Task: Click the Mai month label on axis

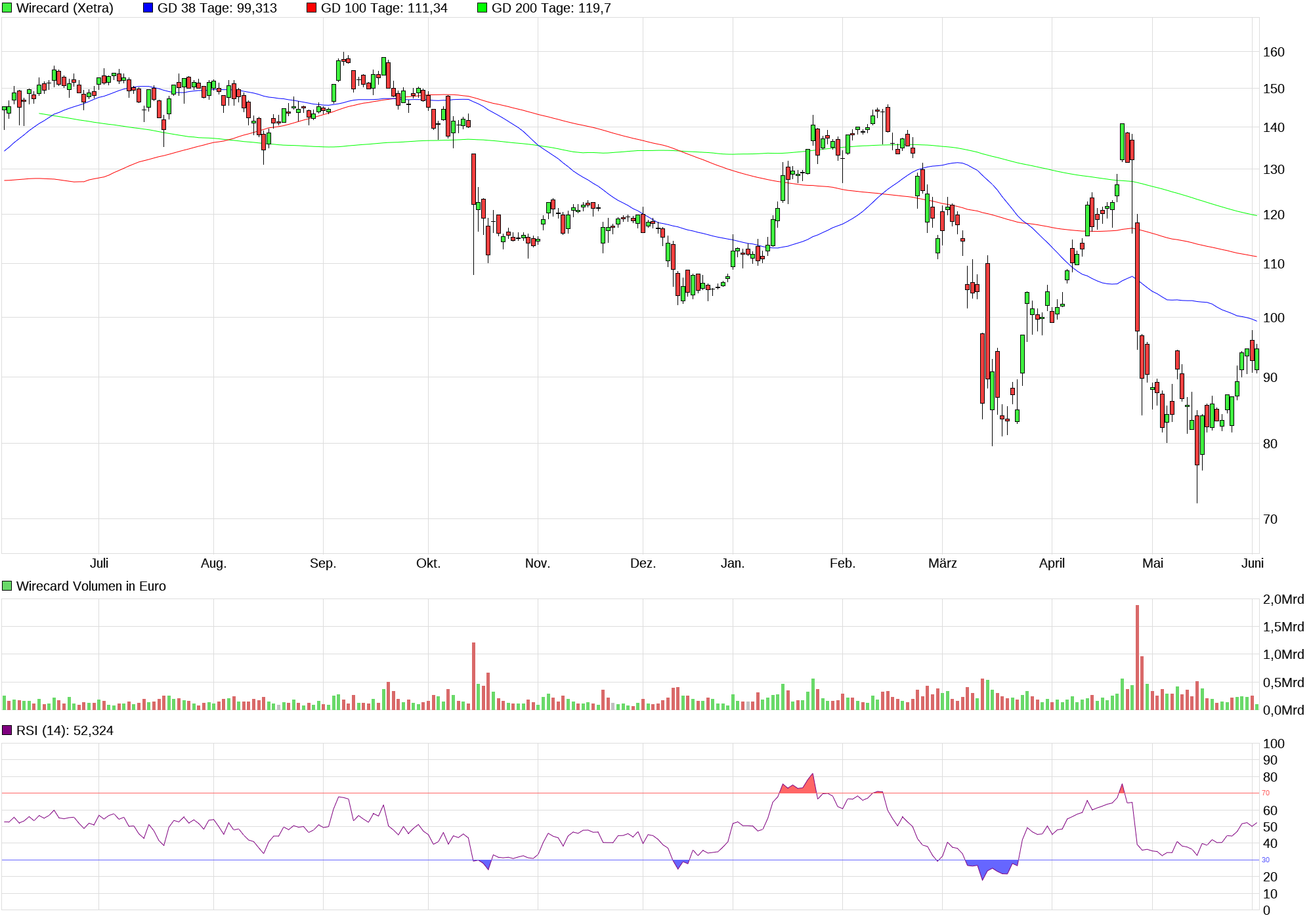Action: coord(1153,563)
